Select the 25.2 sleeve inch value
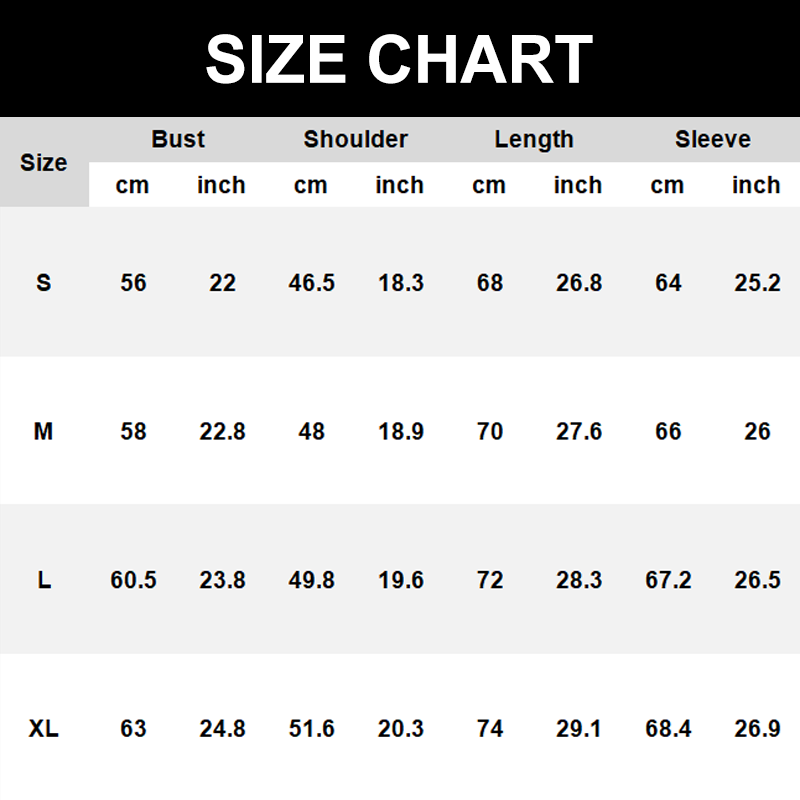800x800 pixels. (x=757, y=283)
